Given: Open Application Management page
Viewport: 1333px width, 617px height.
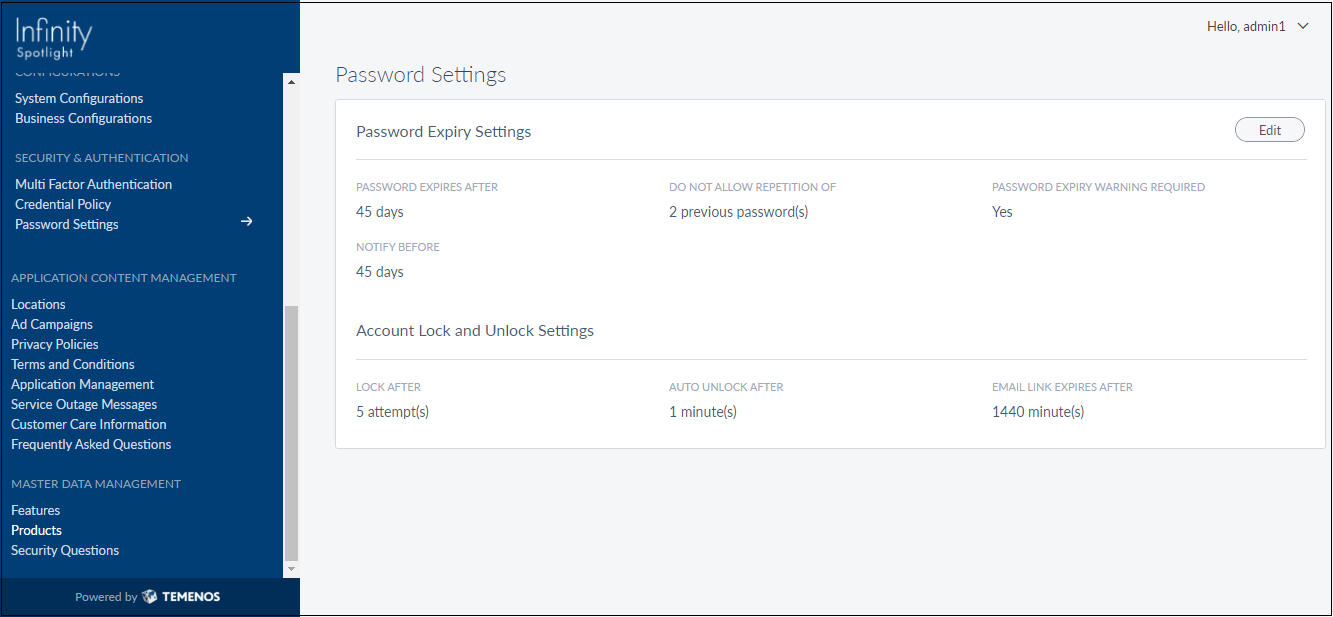Looking at the screenshot, I should [x=83, y=384].
